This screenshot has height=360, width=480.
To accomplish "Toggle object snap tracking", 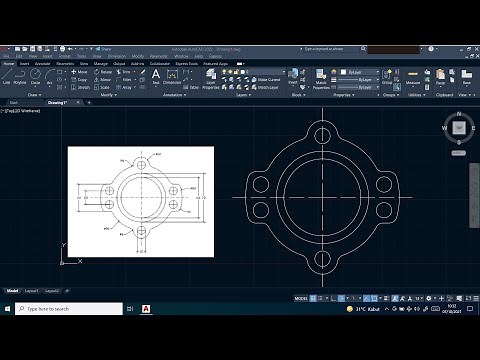I will coord(366,298).
